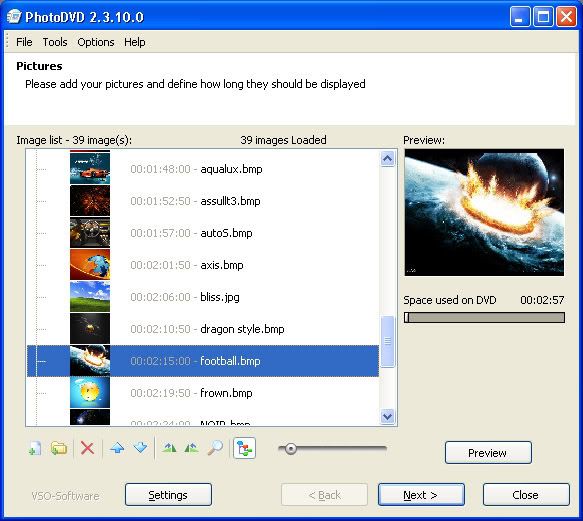Open the Help menu
The width and height of the screenshot is (583, 521).
(x=135, y=42)
